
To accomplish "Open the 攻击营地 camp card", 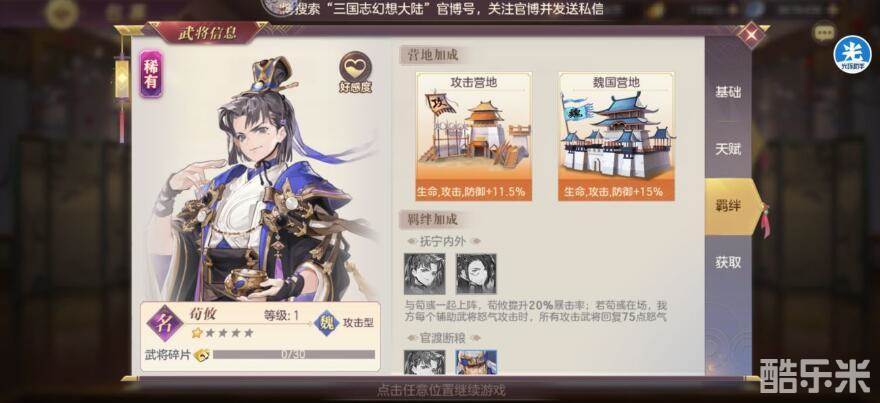I will point(474,136).
